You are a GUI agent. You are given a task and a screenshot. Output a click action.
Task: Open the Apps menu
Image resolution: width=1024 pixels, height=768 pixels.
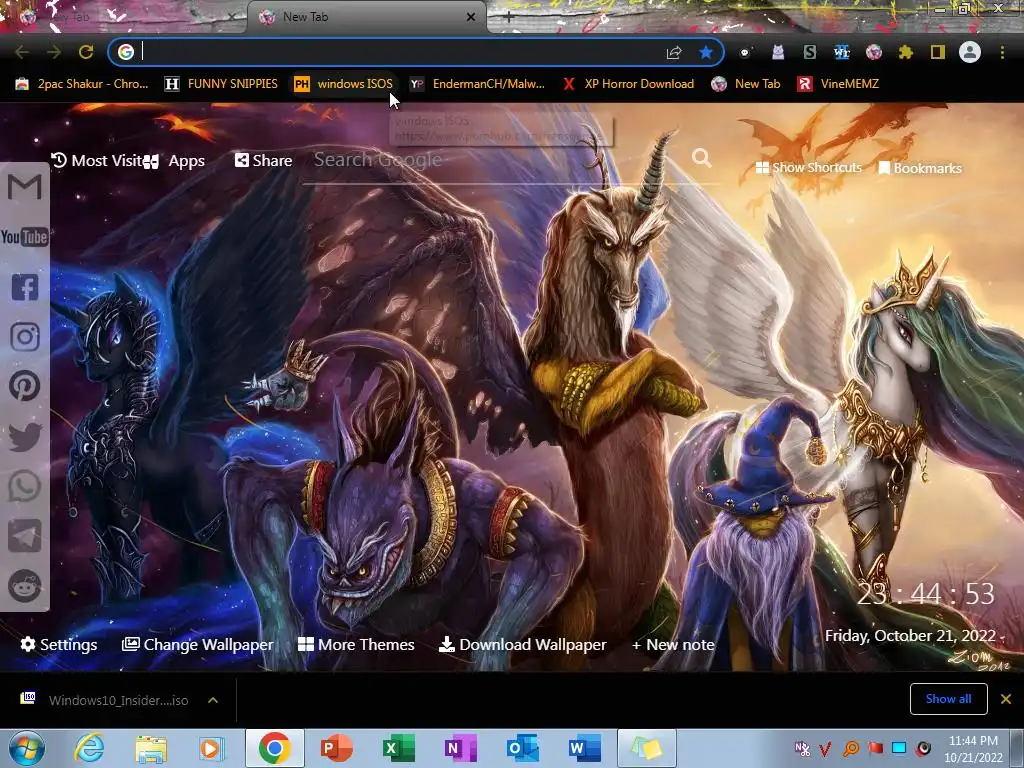[174, 161]
